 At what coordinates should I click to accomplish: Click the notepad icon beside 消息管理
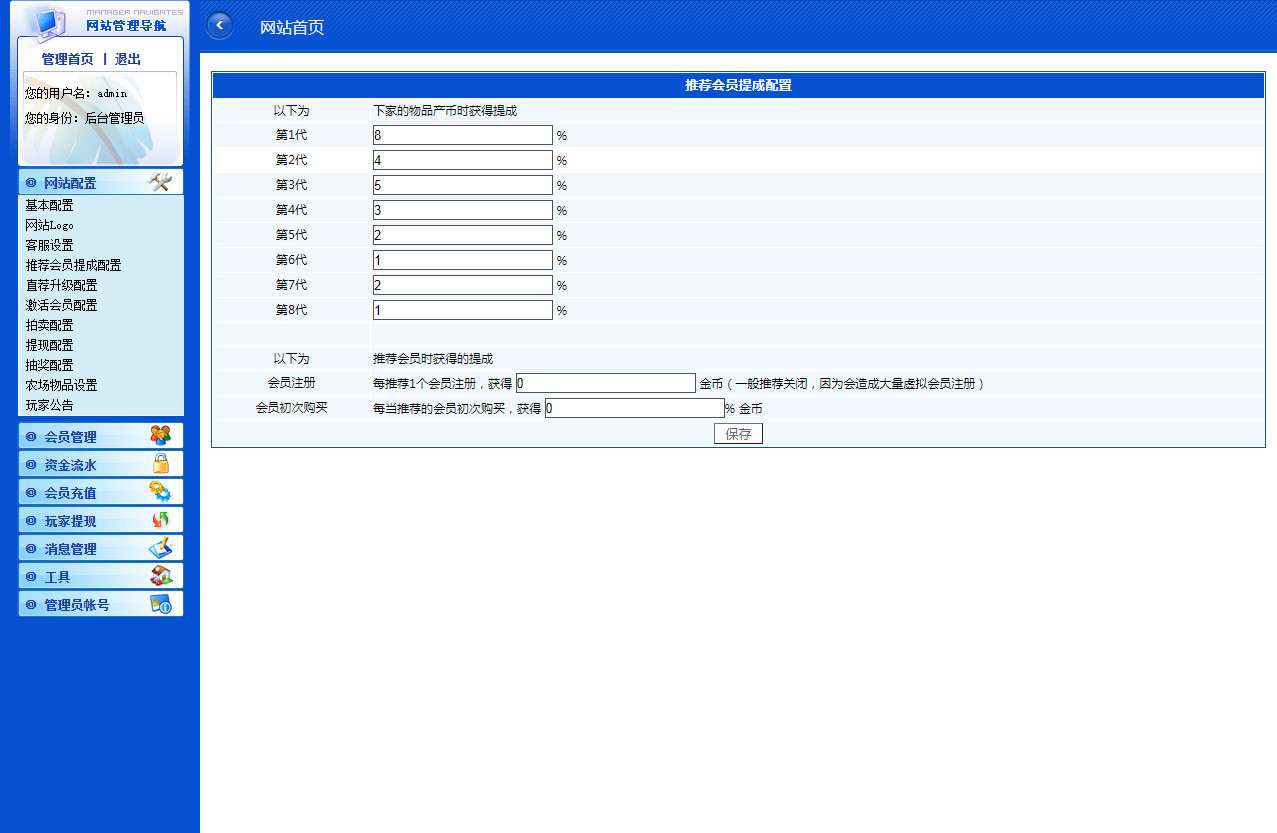[x=160, y=548]
